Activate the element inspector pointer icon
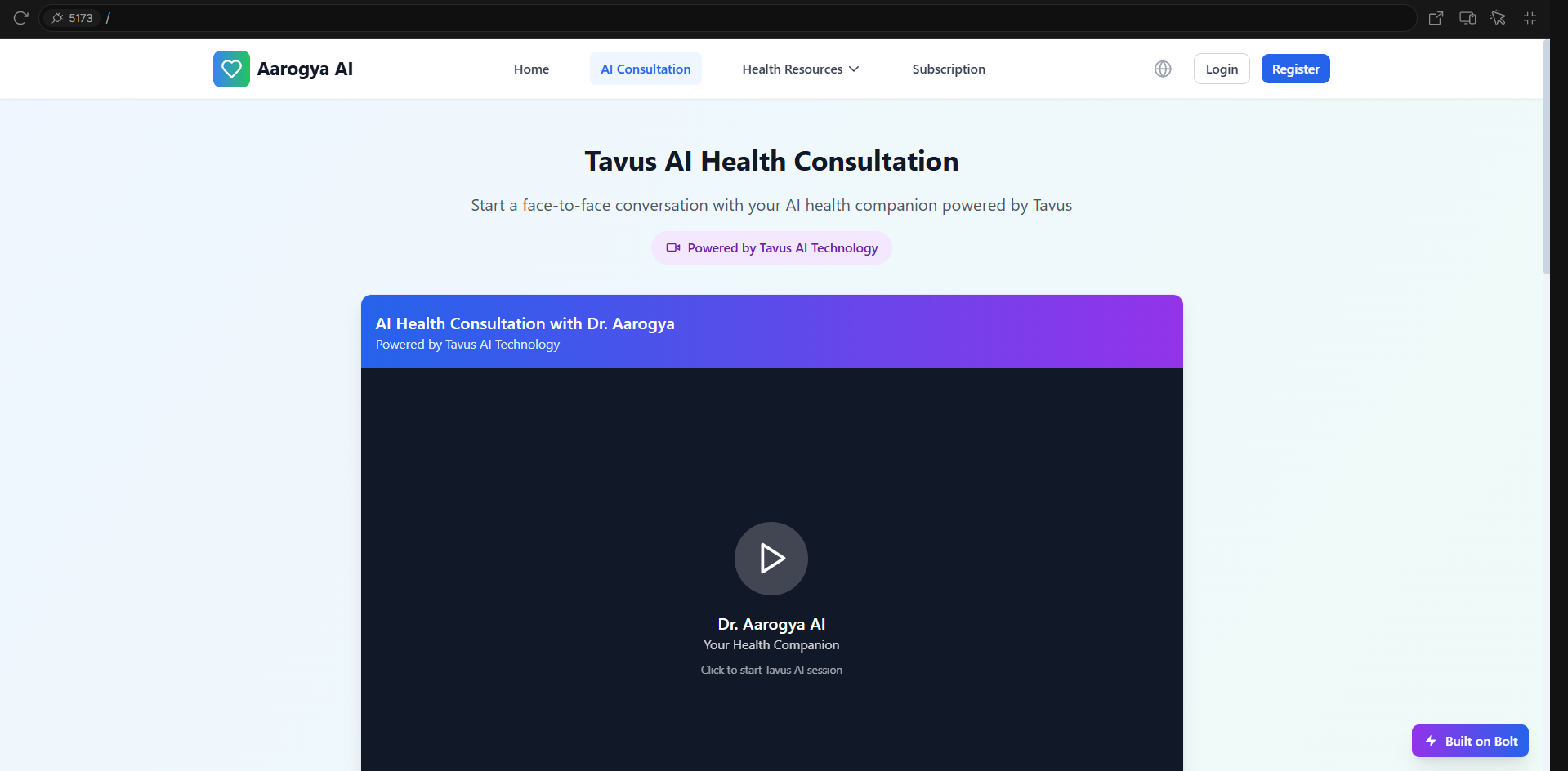1568x771 pixels. 1499,18
